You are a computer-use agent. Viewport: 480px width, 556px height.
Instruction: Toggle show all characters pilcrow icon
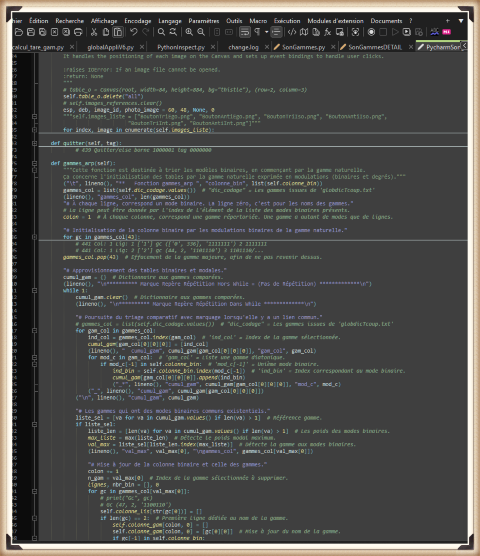point(257,32)
